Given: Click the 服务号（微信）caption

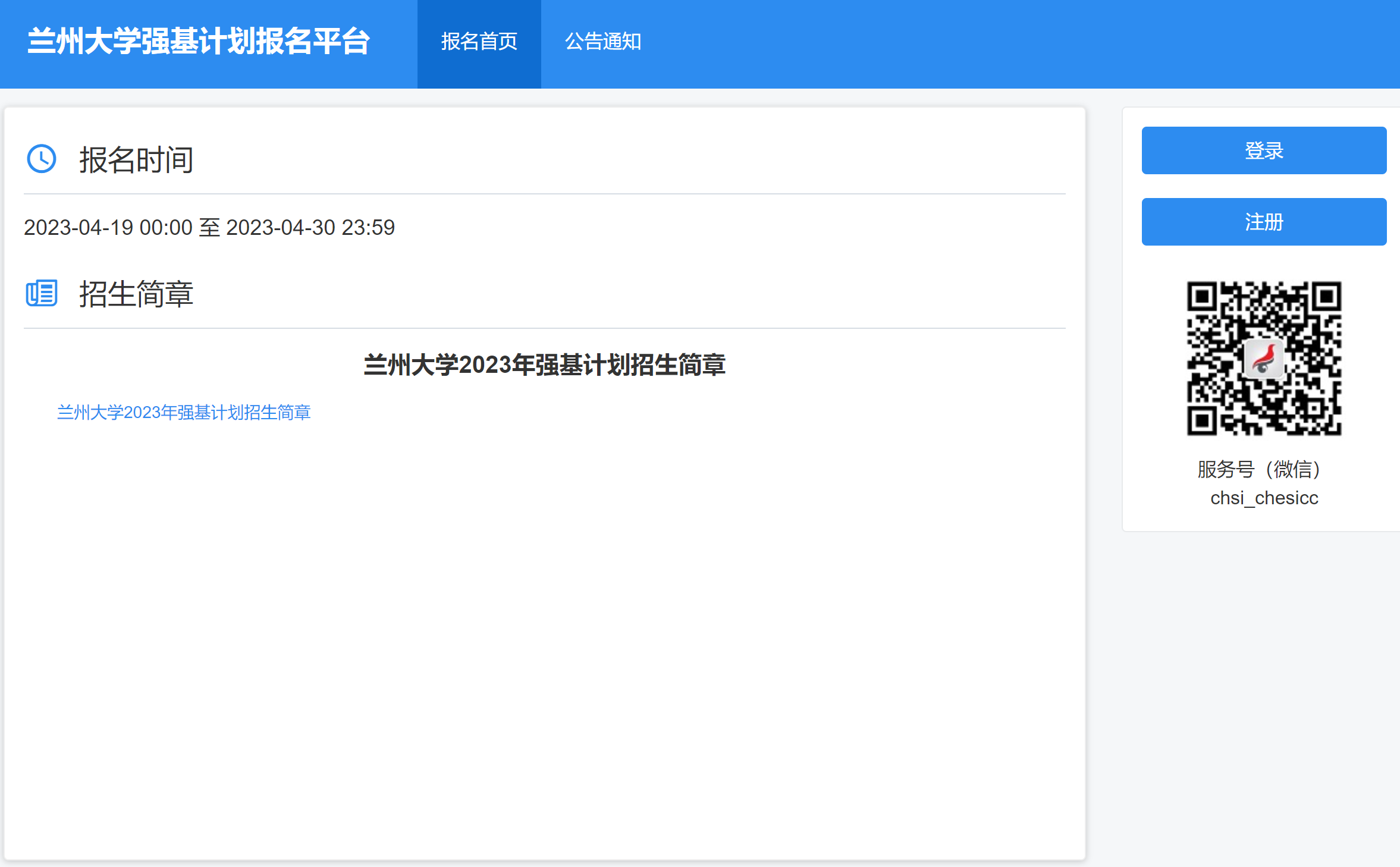Looking at the screenshot, I should 1259,469.
